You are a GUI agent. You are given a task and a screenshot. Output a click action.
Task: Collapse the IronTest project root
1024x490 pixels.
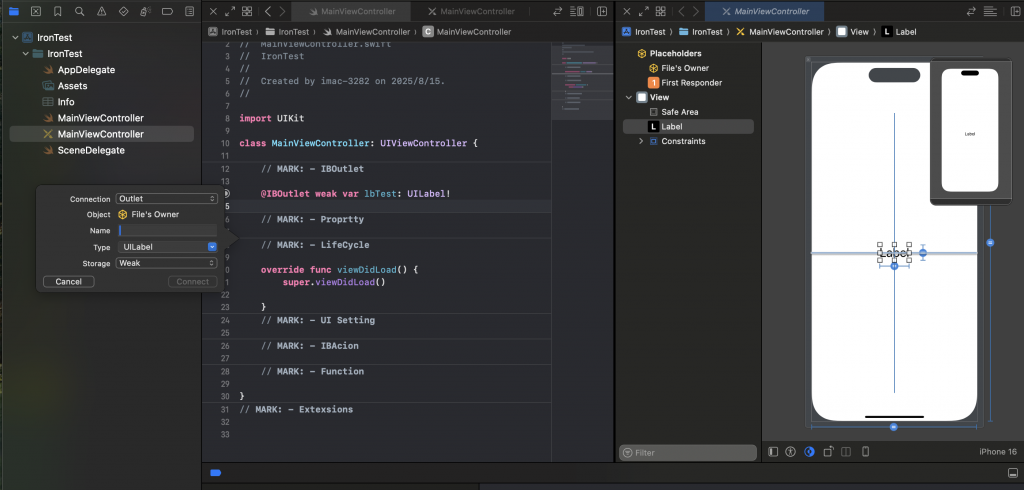(15, 38)
